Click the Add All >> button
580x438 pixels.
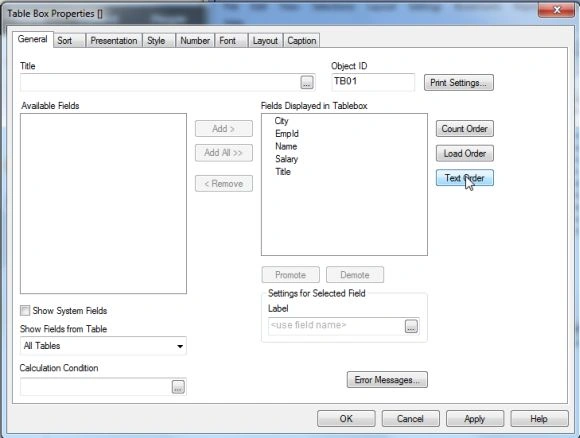[x=224, y=153]
